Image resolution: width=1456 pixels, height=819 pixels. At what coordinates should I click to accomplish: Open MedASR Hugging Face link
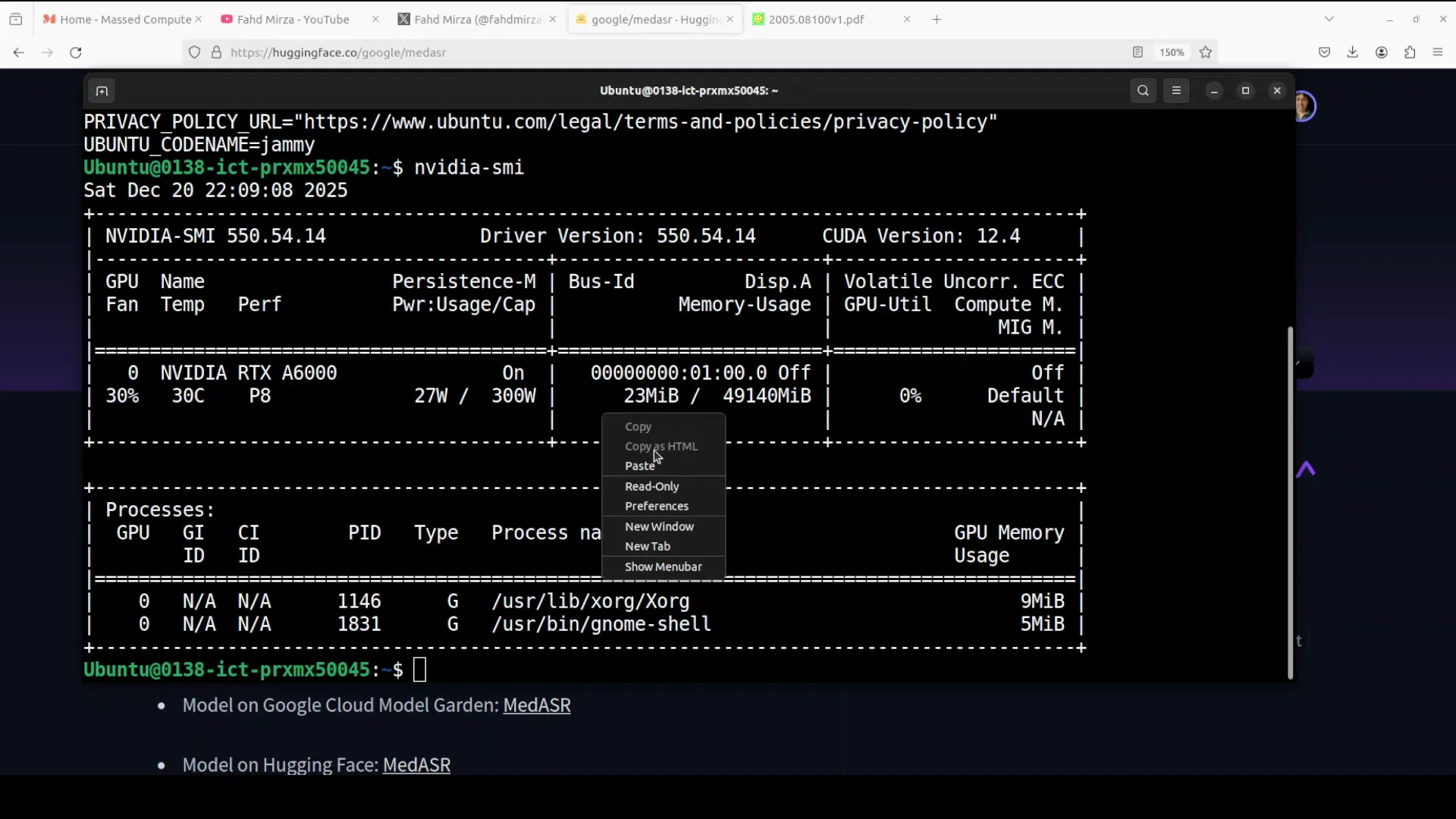click(x=416, y=764)
